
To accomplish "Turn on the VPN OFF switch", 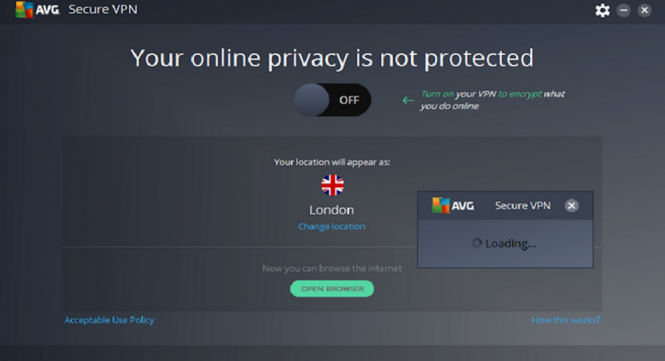I will pos(332,100).
